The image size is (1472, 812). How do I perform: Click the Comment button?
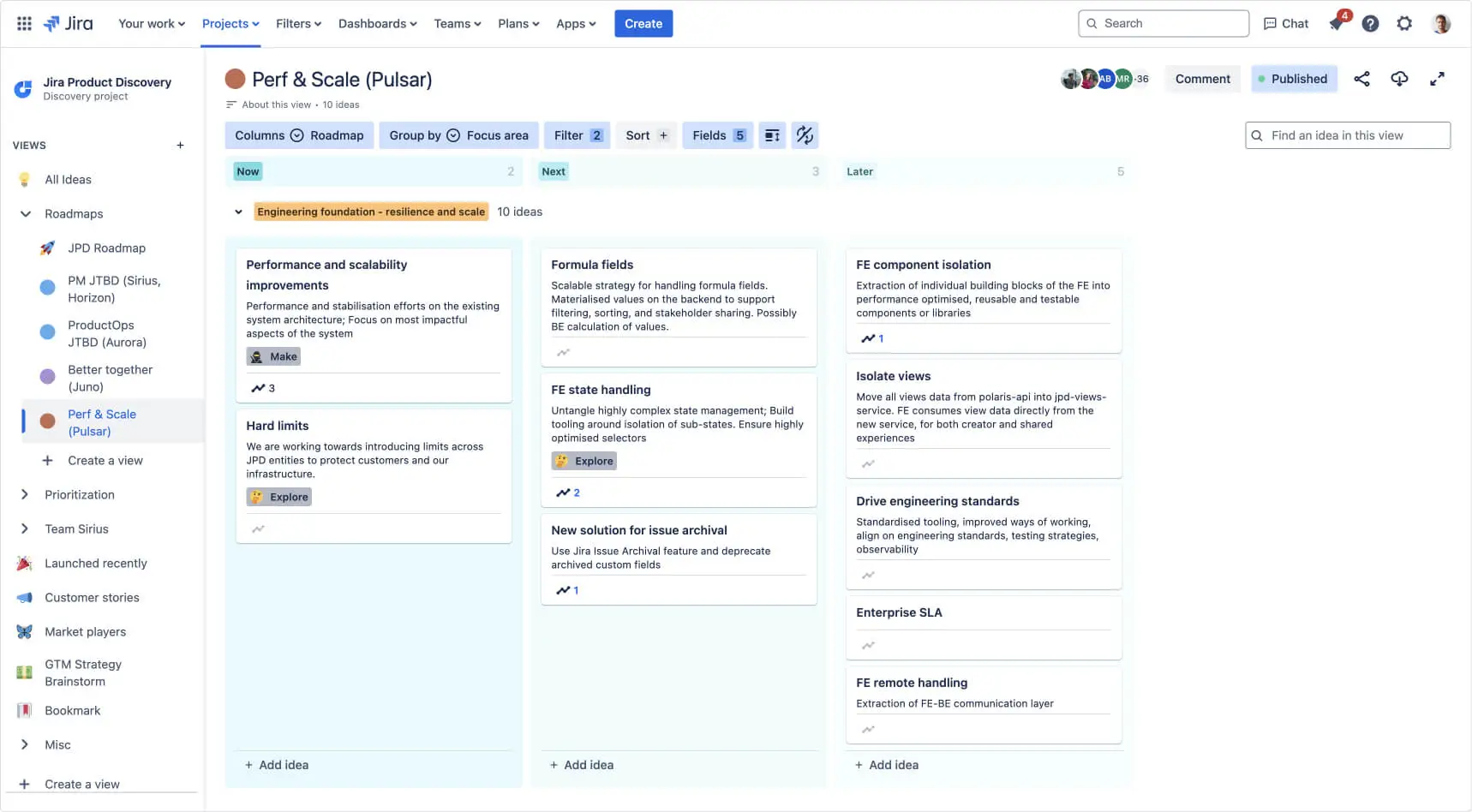[x=1202, y=79]
